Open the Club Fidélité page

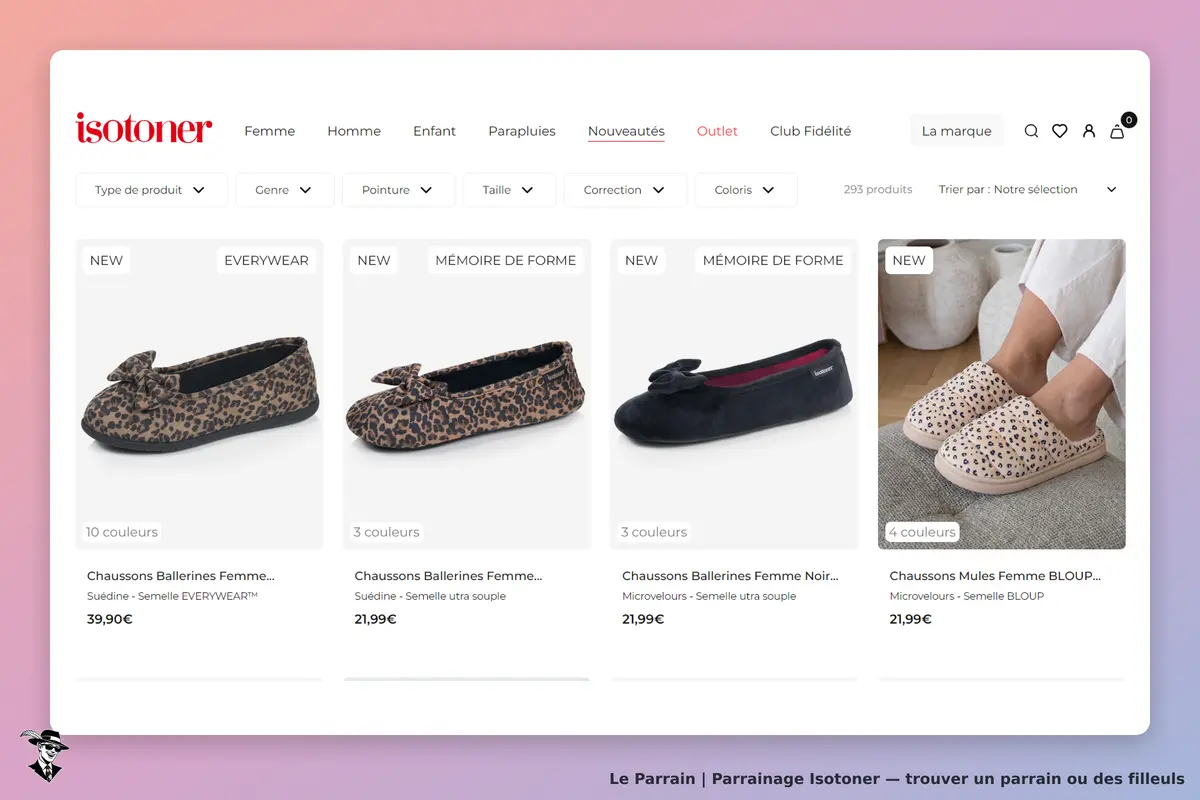tap(811, 131)
